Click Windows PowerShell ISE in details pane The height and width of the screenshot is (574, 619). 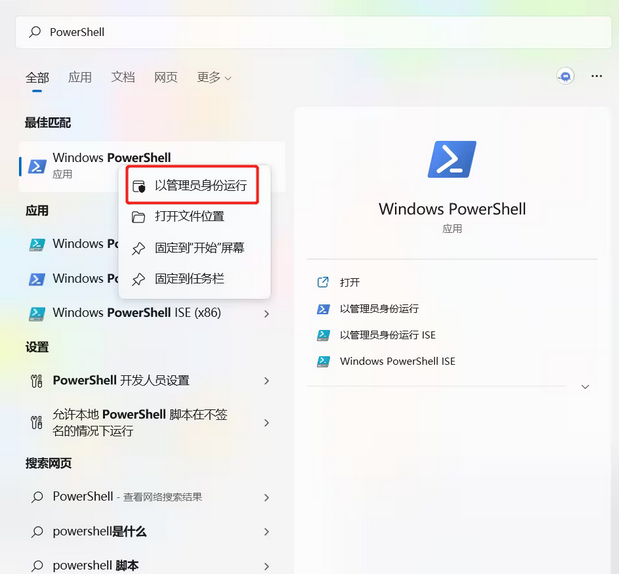(x=398, y=361)
